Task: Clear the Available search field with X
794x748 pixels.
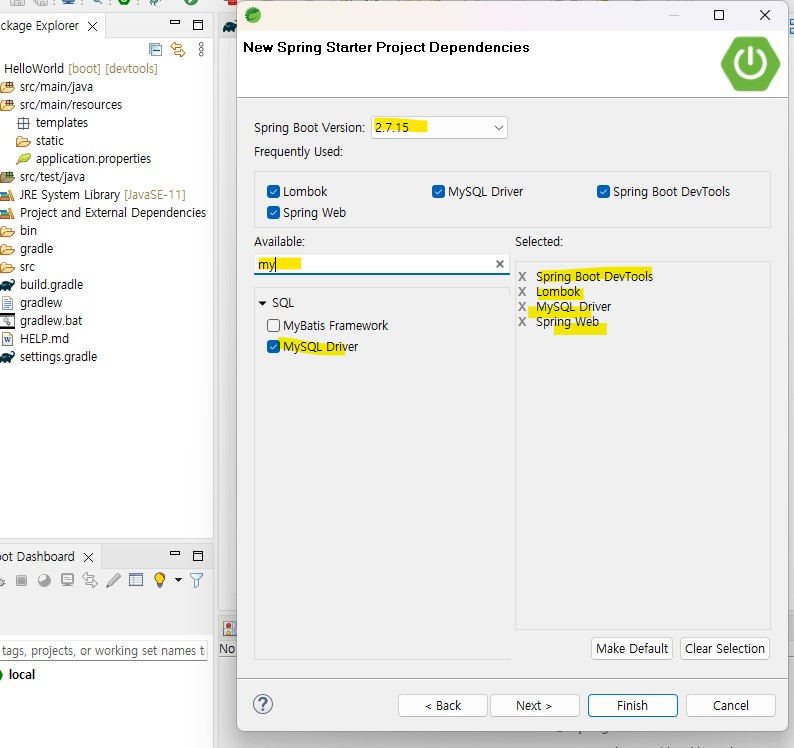Action: 500,264
